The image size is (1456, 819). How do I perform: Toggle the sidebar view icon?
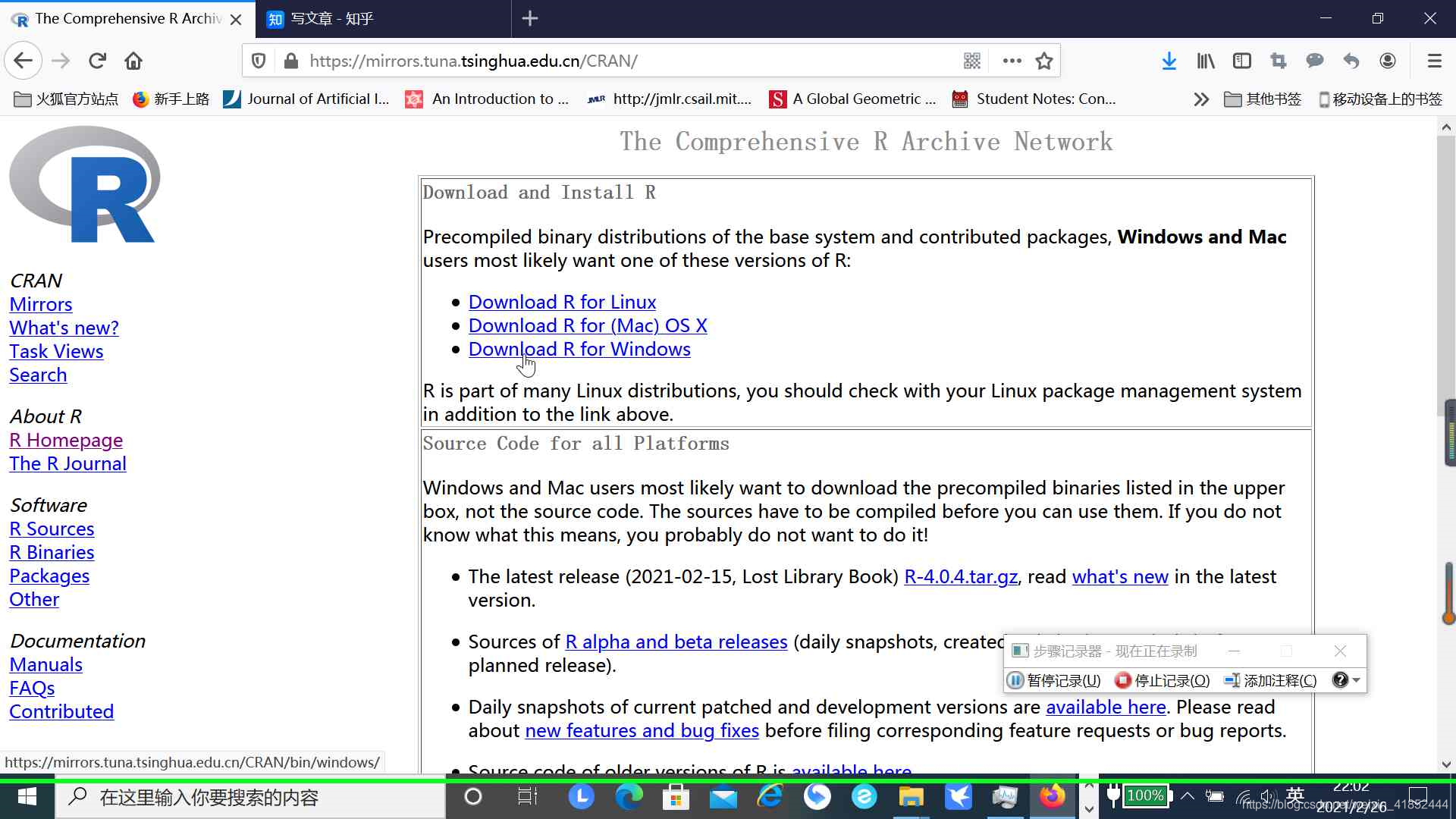1241,61
